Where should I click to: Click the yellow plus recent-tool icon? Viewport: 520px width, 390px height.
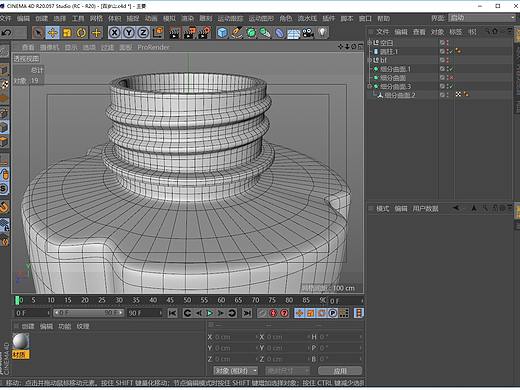click(x=96, y=33)
